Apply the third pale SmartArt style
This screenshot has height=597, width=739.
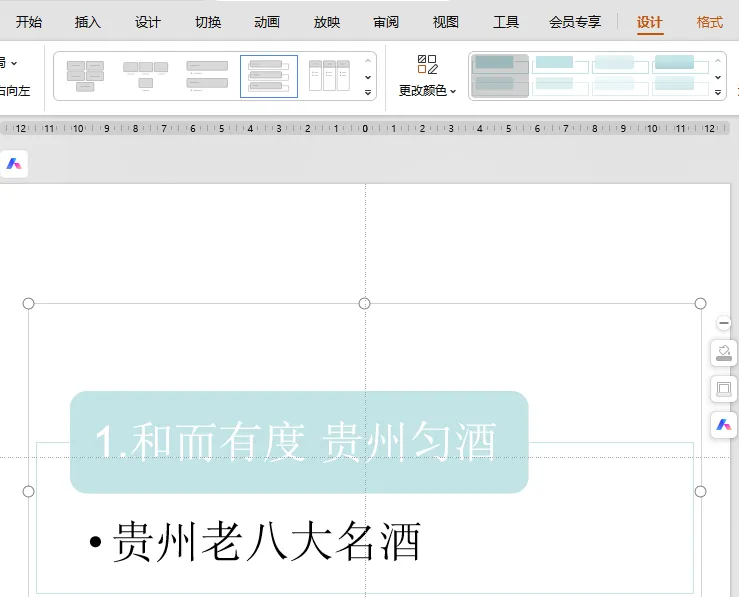click(620, 76)
